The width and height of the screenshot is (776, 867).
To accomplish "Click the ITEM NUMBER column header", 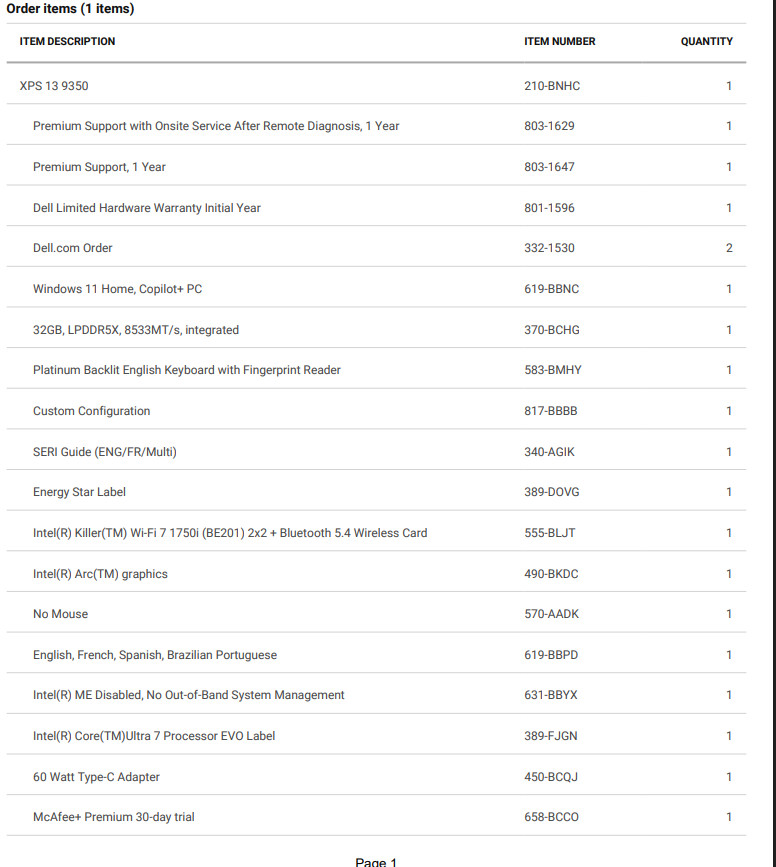I will [x=560, y=41].
